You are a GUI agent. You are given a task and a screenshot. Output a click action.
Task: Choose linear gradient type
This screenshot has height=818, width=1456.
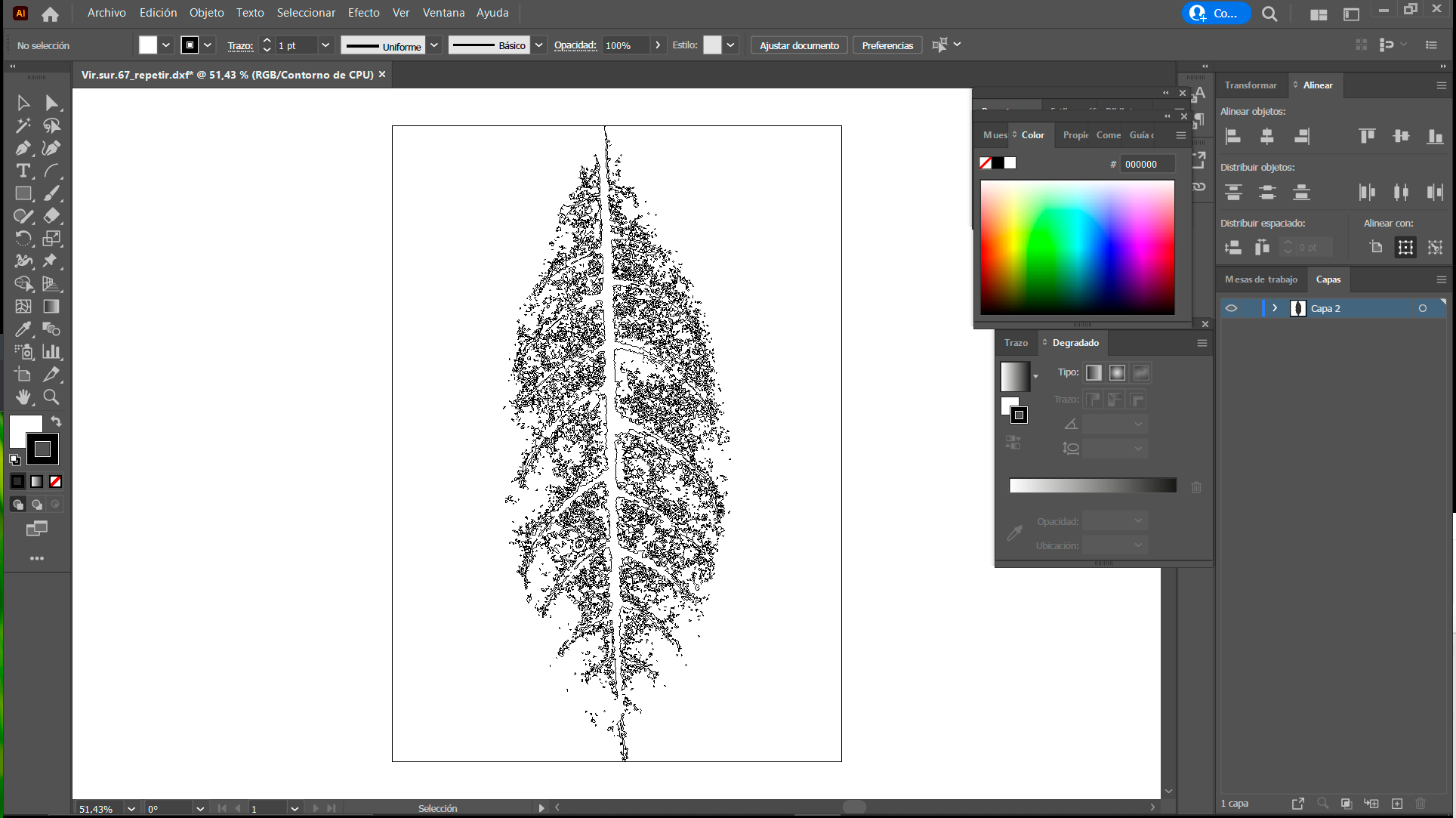pyautogui.click(x=1094, y=372)
